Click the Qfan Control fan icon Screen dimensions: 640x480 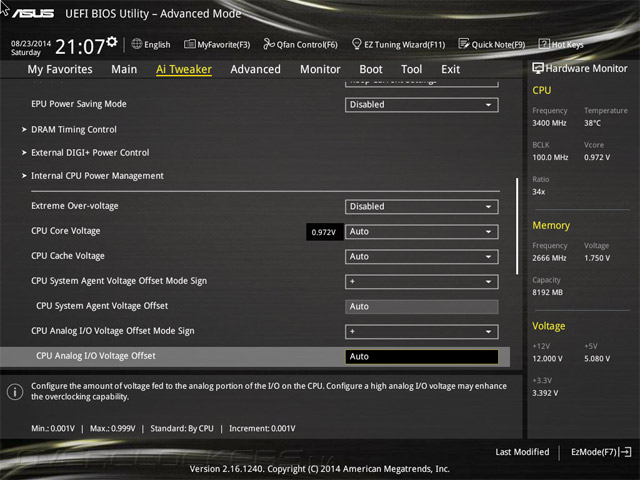[x=269, y=44]
